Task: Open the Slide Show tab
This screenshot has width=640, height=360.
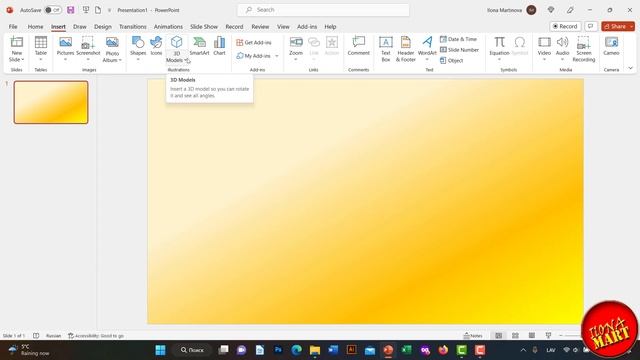Action: (204, 27)
